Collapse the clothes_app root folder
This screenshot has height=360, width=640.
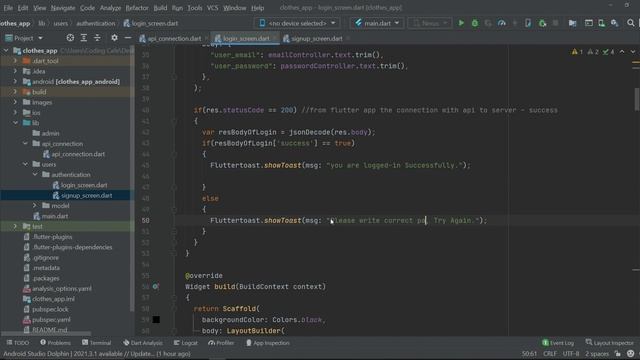click(x=6, y=51)
